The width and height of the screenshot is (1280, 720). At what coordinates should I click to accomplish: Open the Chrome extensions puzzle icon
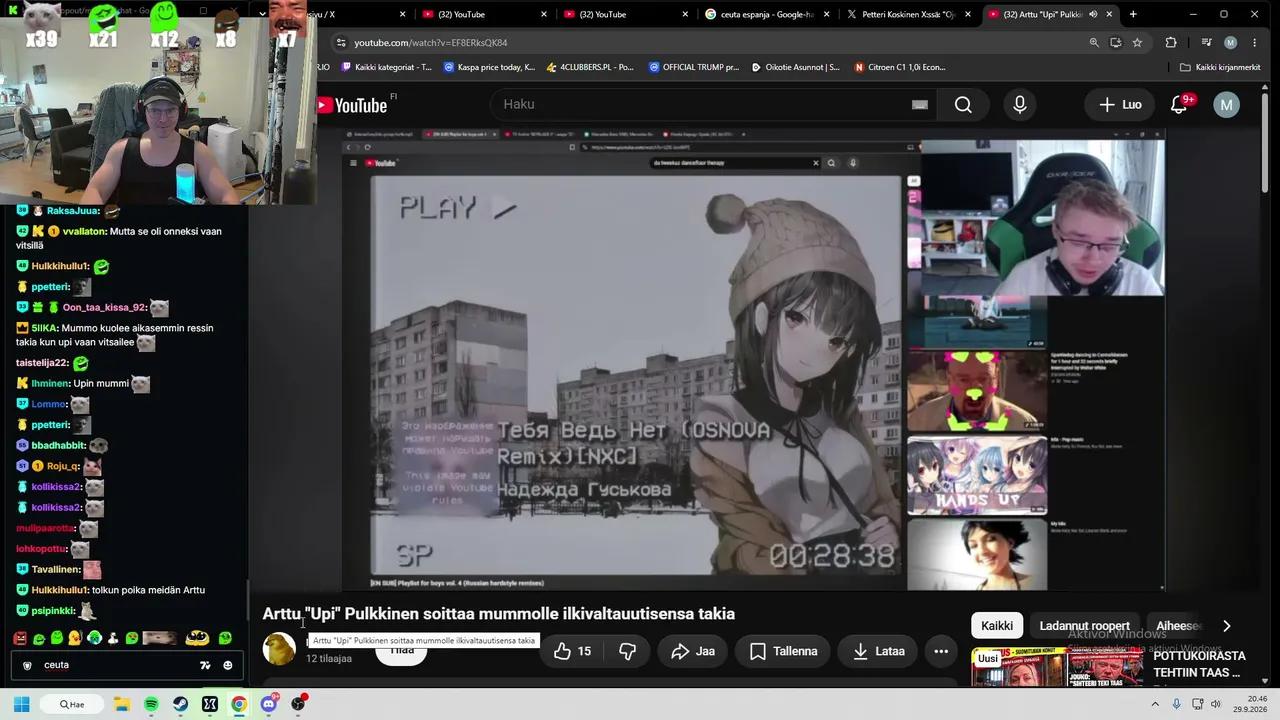coord(1171,43)
